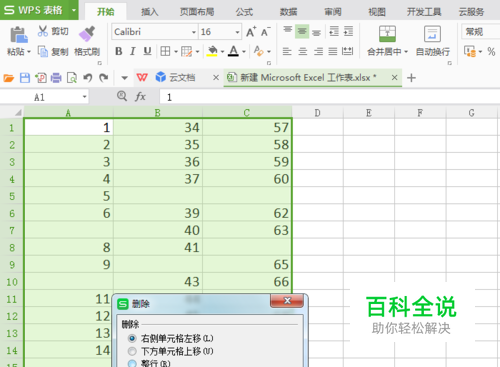Align text to bottom
This screenshot has height=367, width=500.
point(316,32)
